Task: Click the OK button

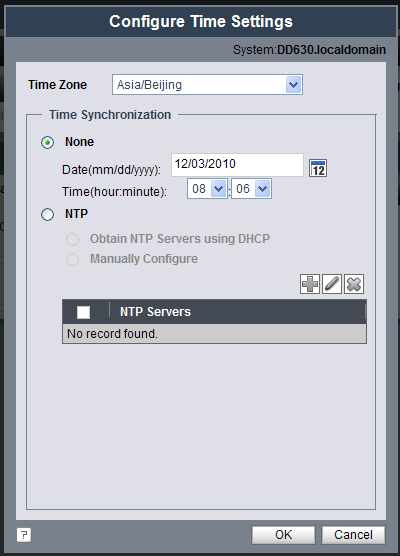Action: (283, 535)
